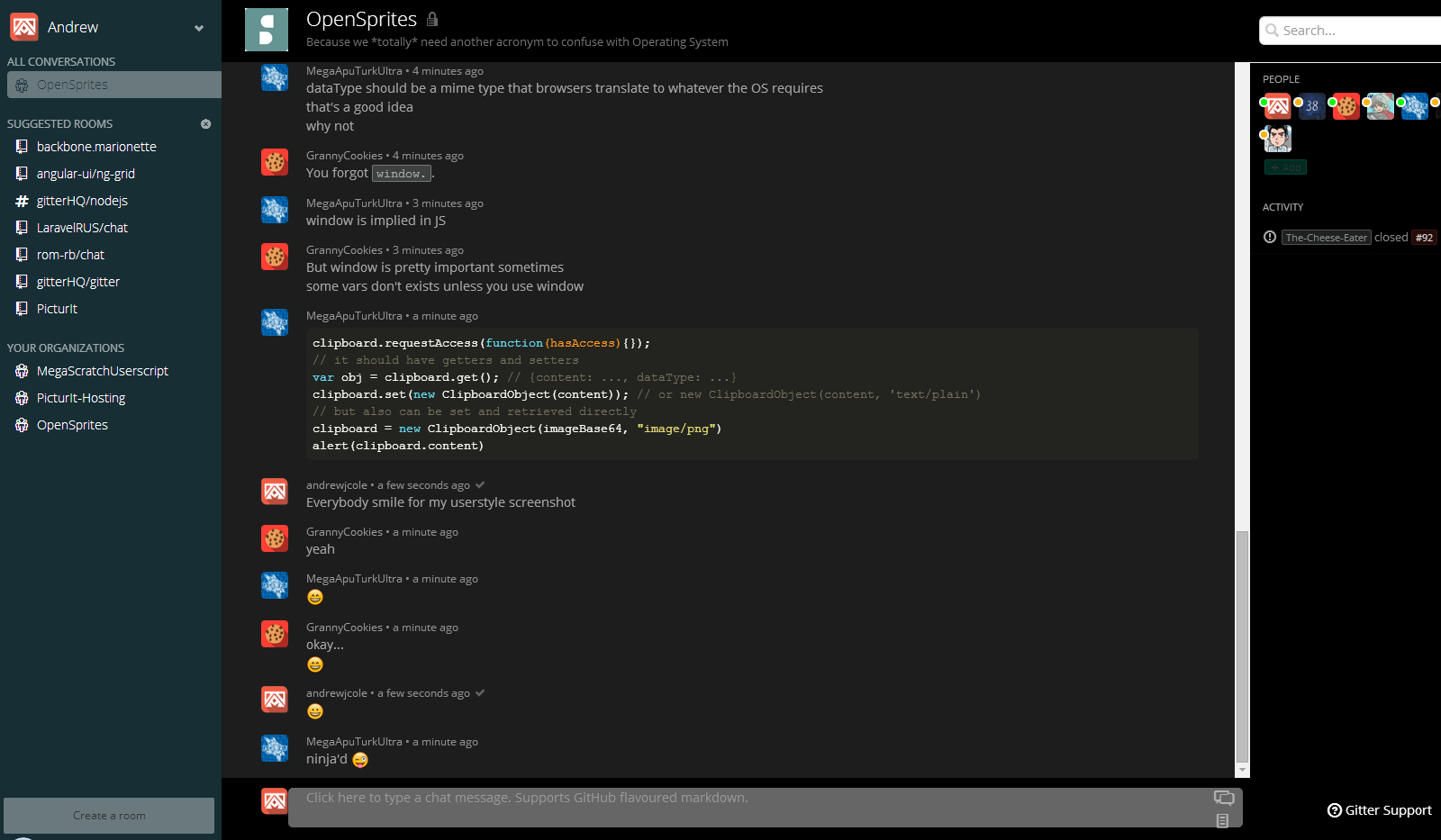Image resolution: width=1441 pixels, height=840 pixels.
Task: Click the question mark icon beside Gitter Support
Action: pyautogui.click(x=1335, y=810)
